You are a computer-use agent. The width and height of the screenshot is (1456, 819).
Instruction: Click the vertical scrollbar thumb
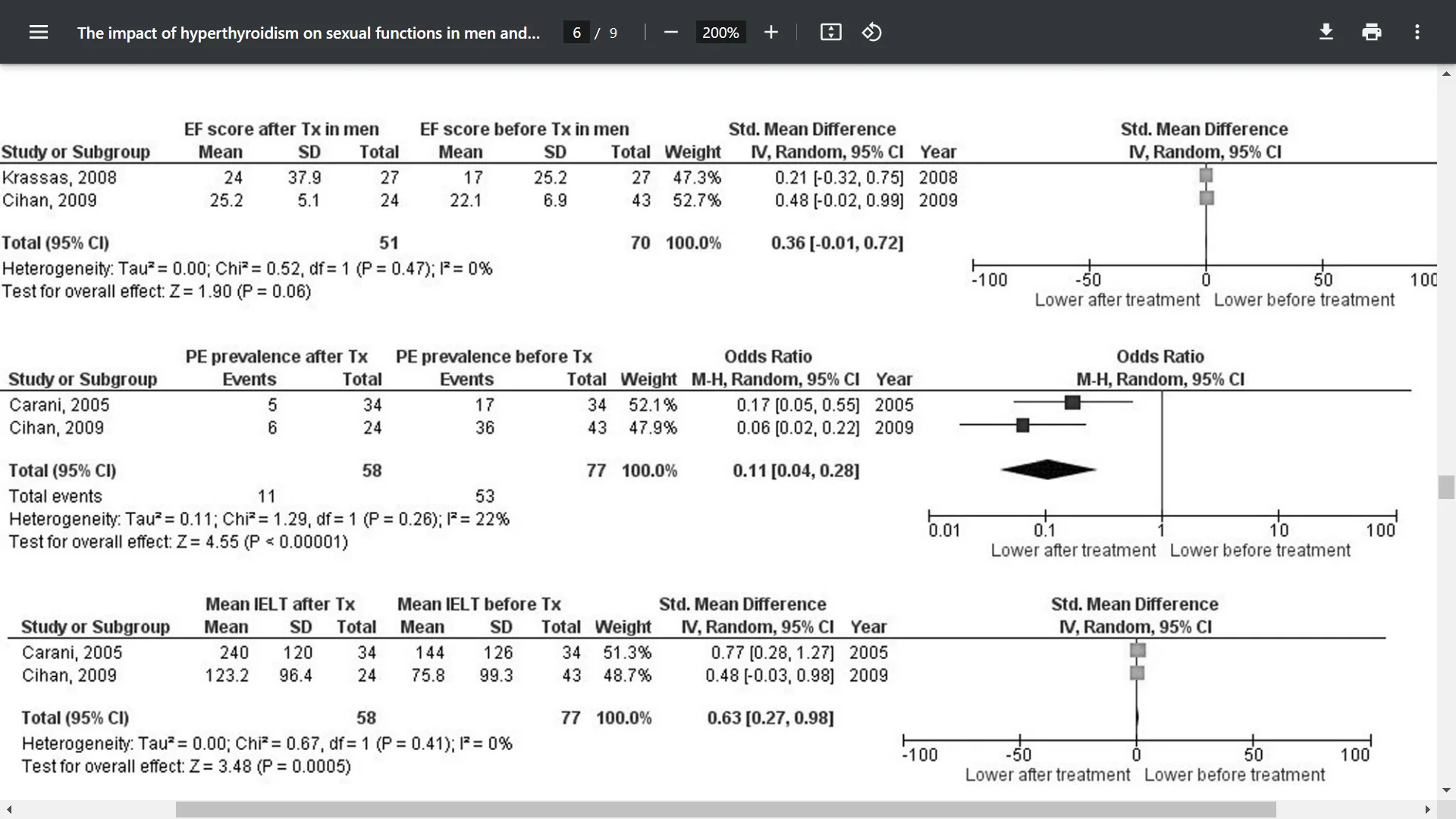[1446, 487]
